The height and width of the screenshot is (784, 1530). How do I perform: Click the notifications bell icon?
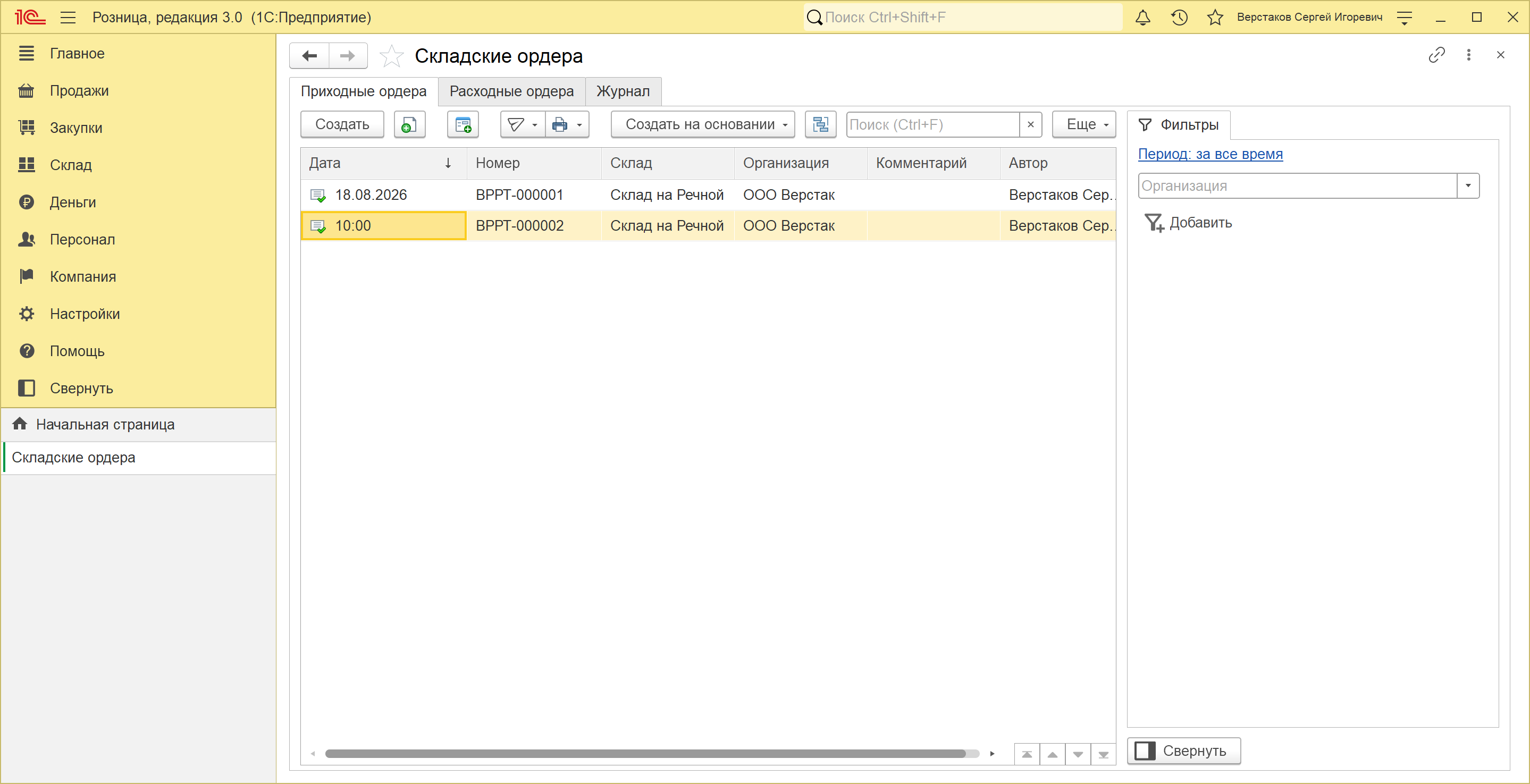pyautogui.click(x=1143, y=17)
